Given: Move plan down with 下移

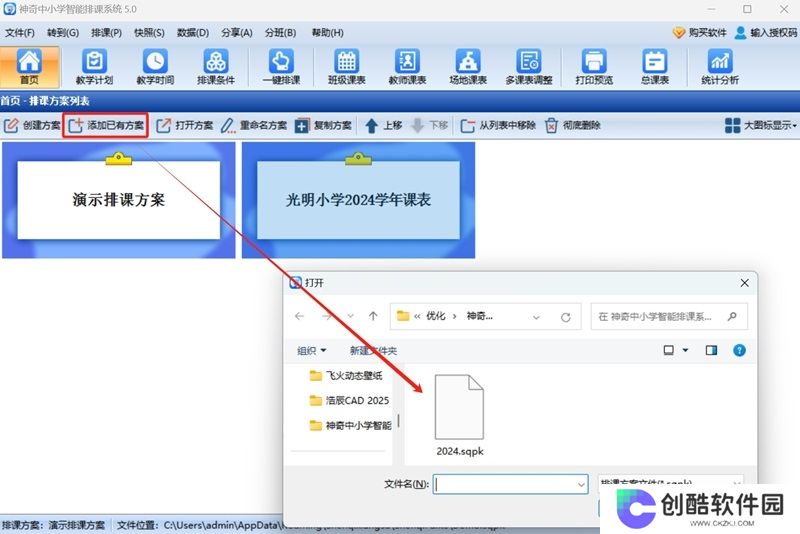Looking at the screenshot, I should [x=430, y=125].
